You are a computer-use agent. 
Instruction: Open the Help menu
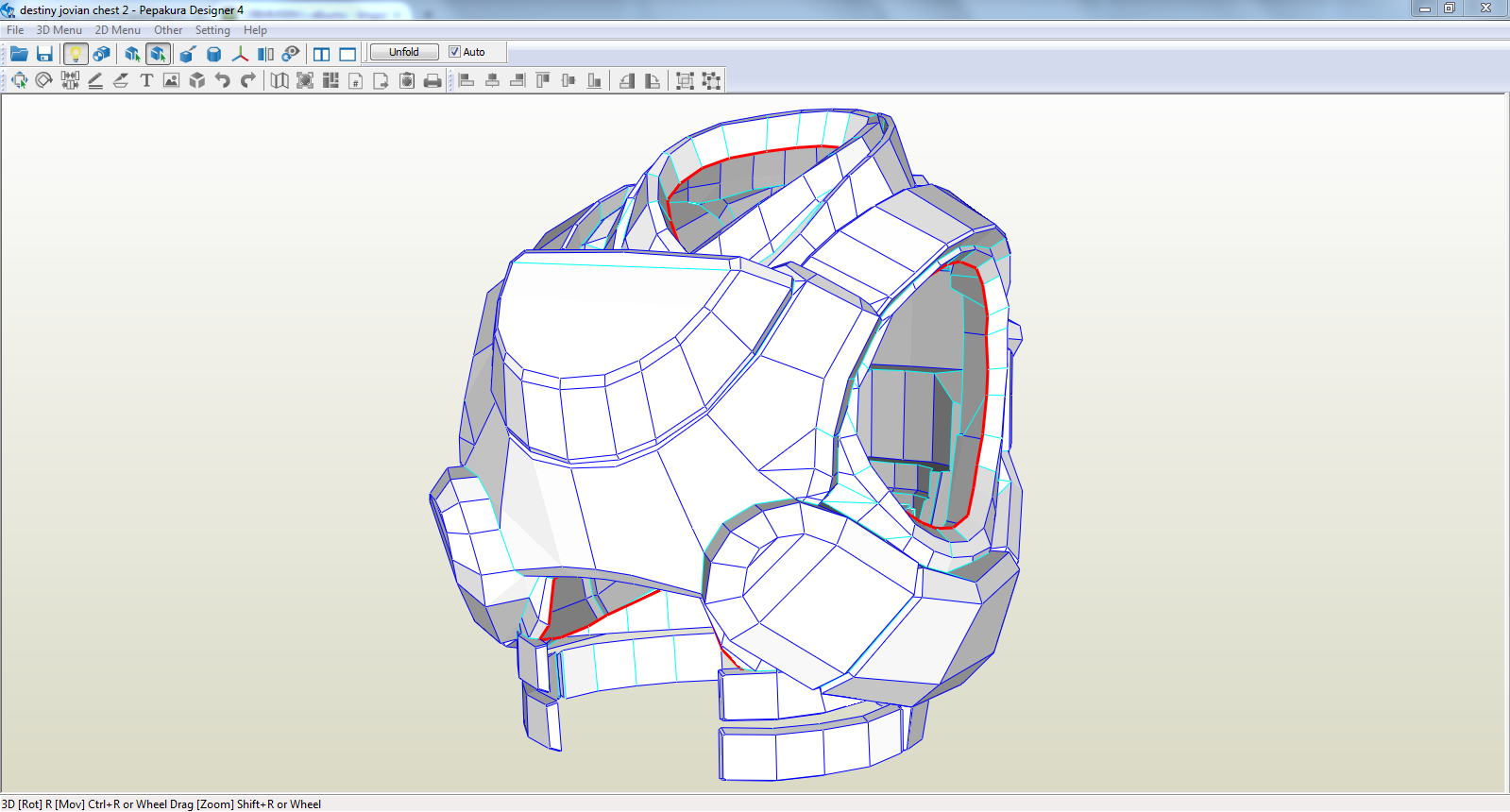255,30
